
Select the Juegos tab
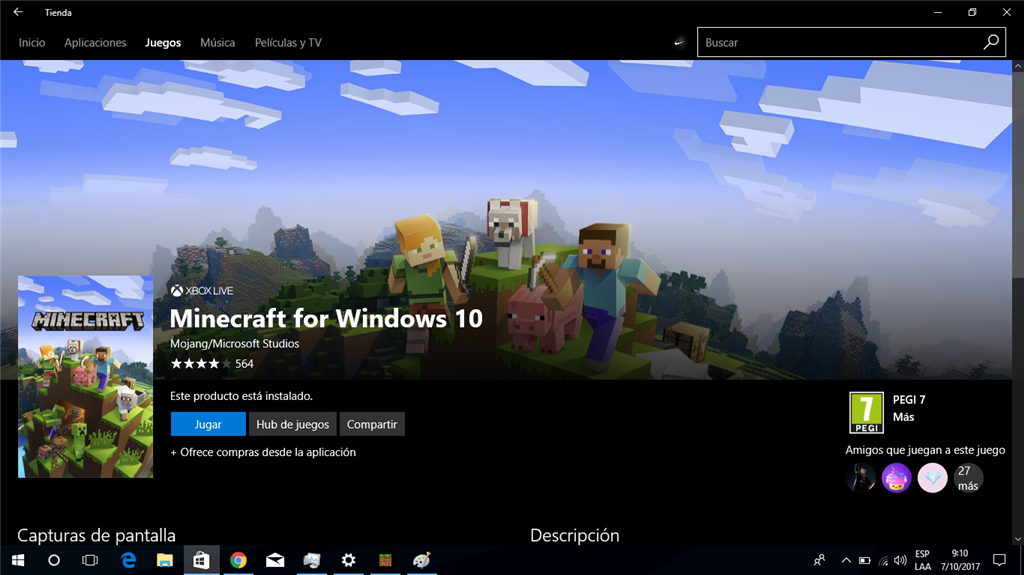[x=163, y=42]
